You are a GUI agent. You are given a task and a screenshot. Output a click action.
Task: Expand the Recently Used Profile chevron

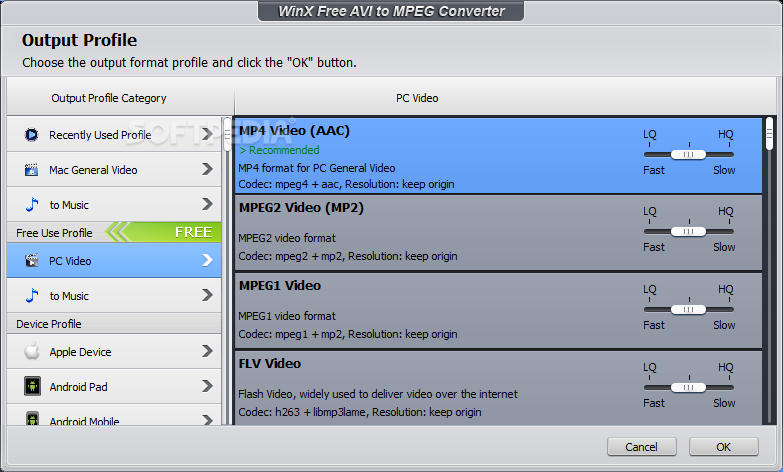[x=207, y=134]
